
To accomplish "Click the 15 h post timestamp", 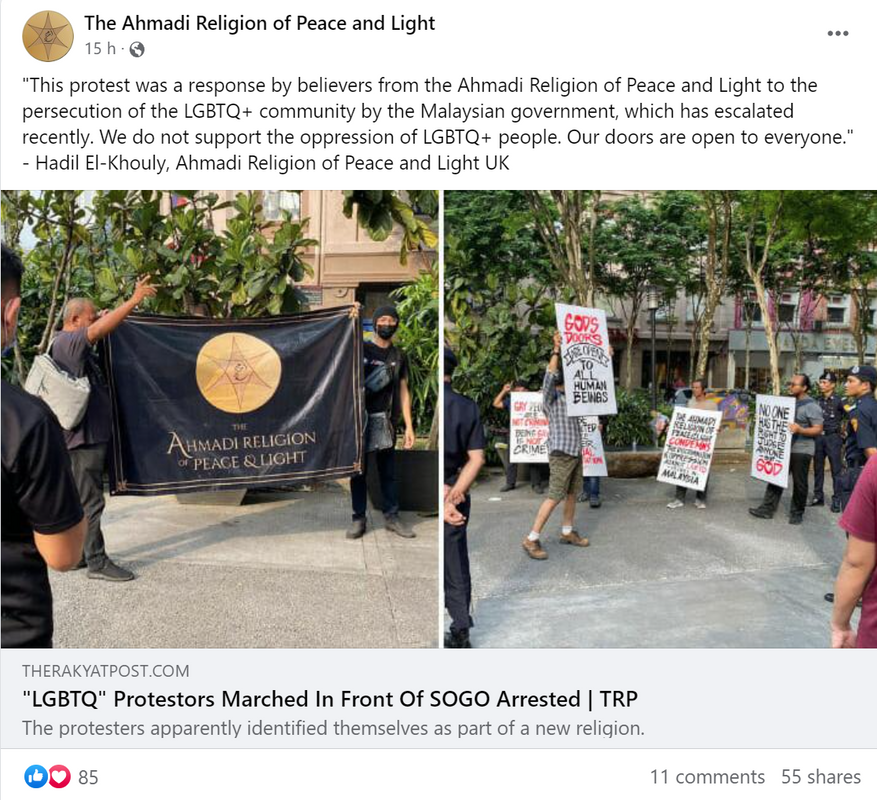I will click(100, 49).
